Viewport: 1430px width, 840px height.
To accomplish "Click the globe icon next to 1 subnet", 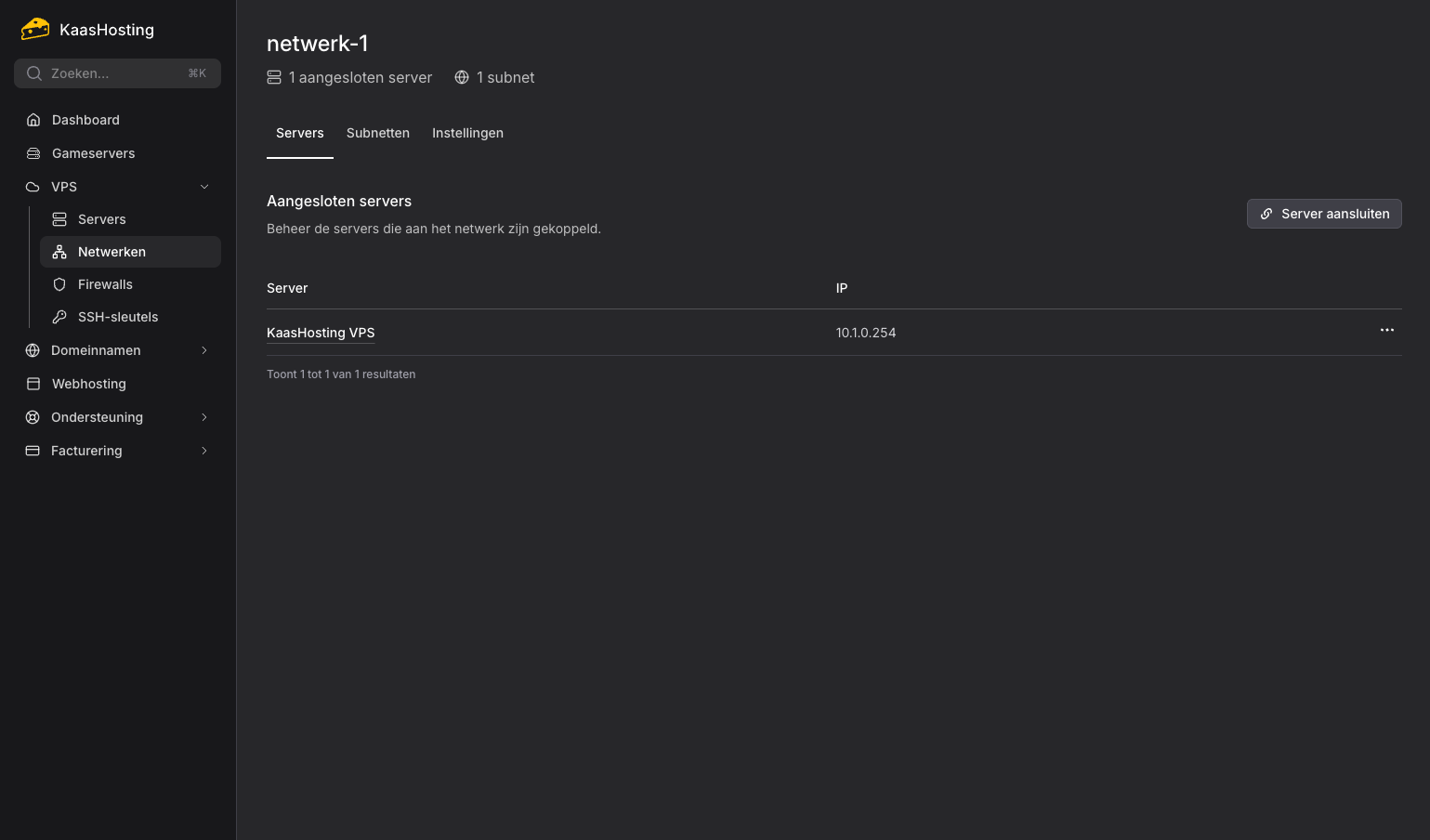I will point(462,77).
